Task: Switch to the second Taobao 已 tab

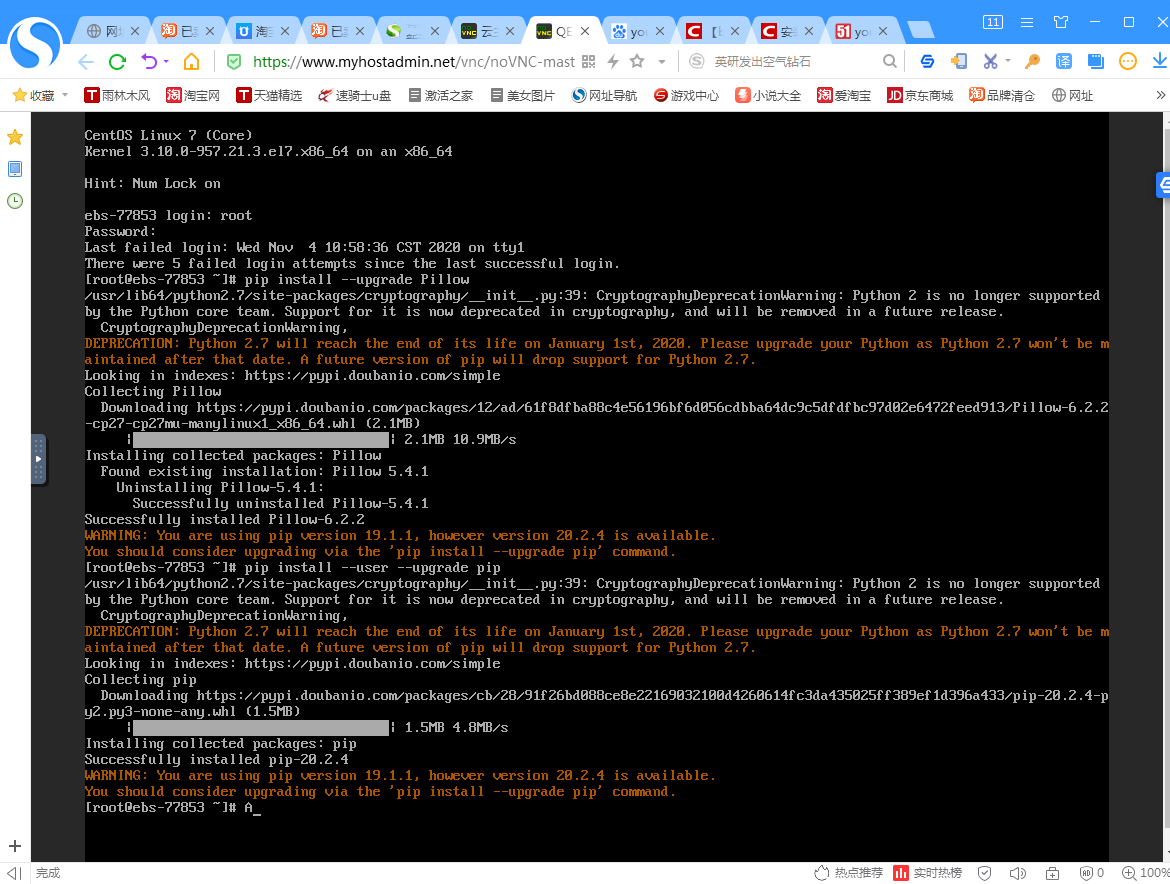Action: pyautogui.click(x=187, y=31)
